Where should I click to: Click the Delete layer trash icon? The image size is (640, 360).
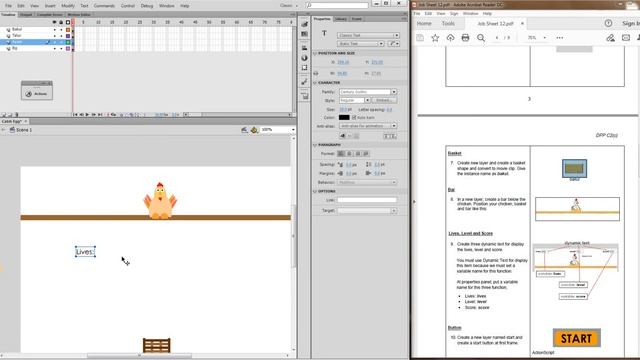16,115
